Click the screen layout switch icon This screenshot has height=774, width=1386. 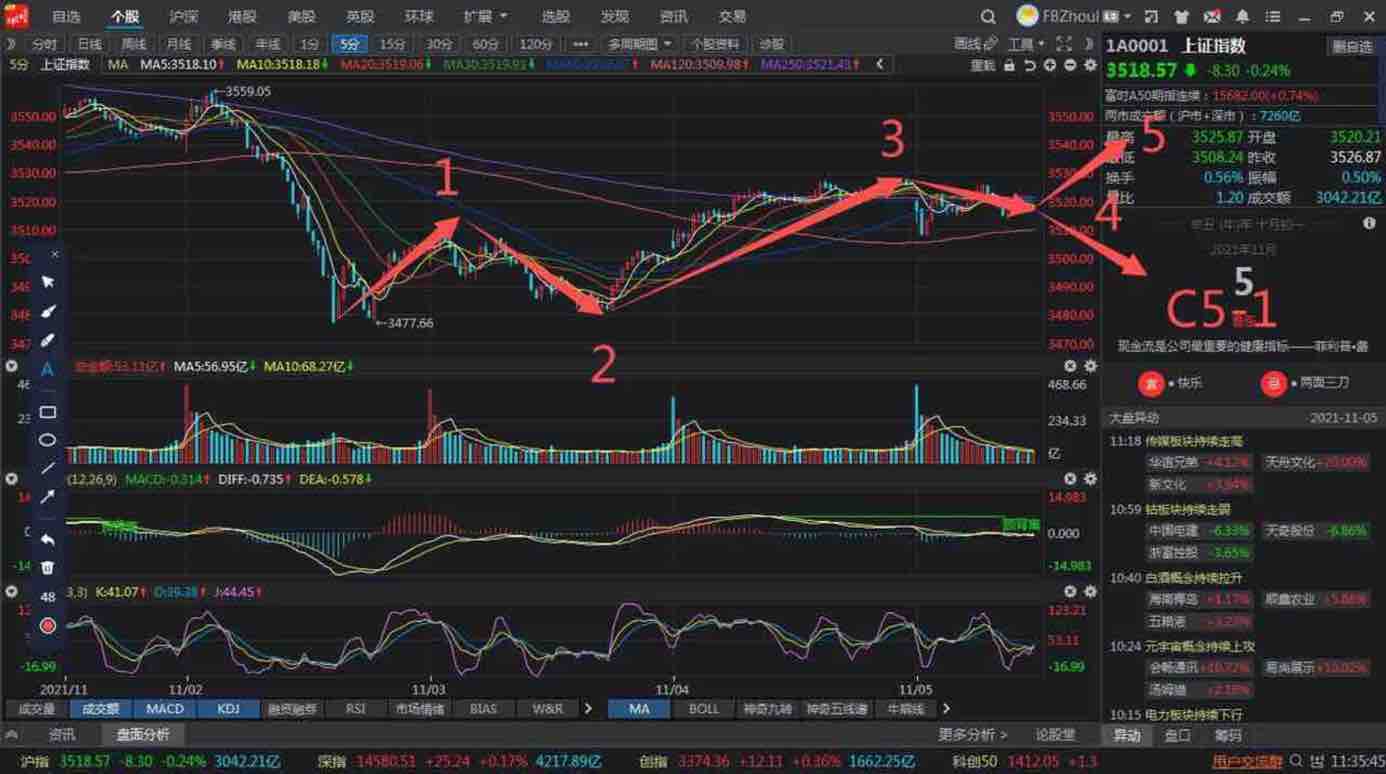[1152, 17]
